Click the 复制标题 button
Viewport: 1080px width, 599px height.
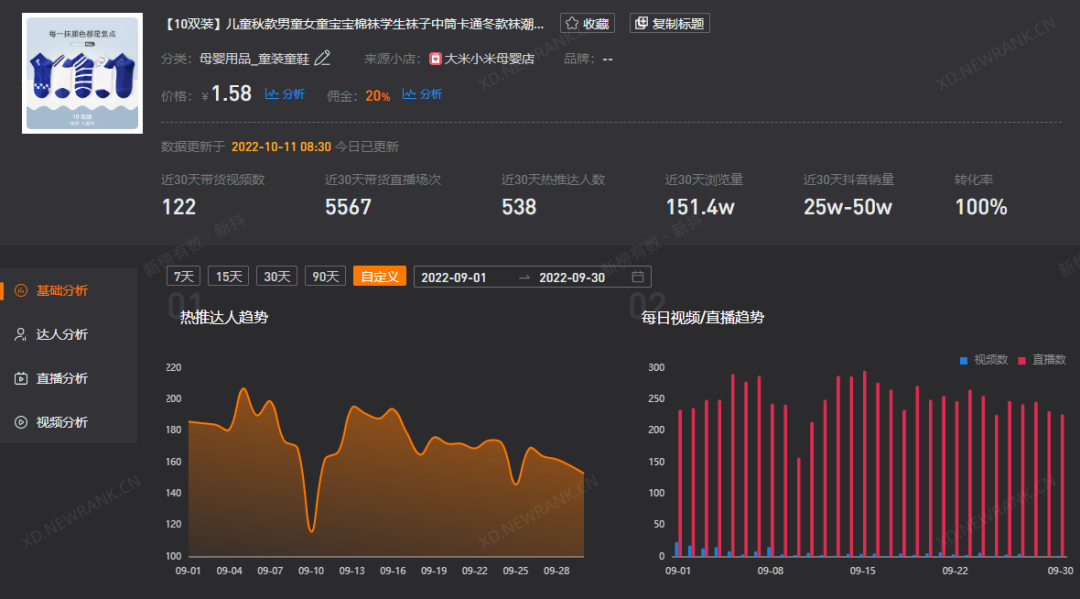point(669,23)
